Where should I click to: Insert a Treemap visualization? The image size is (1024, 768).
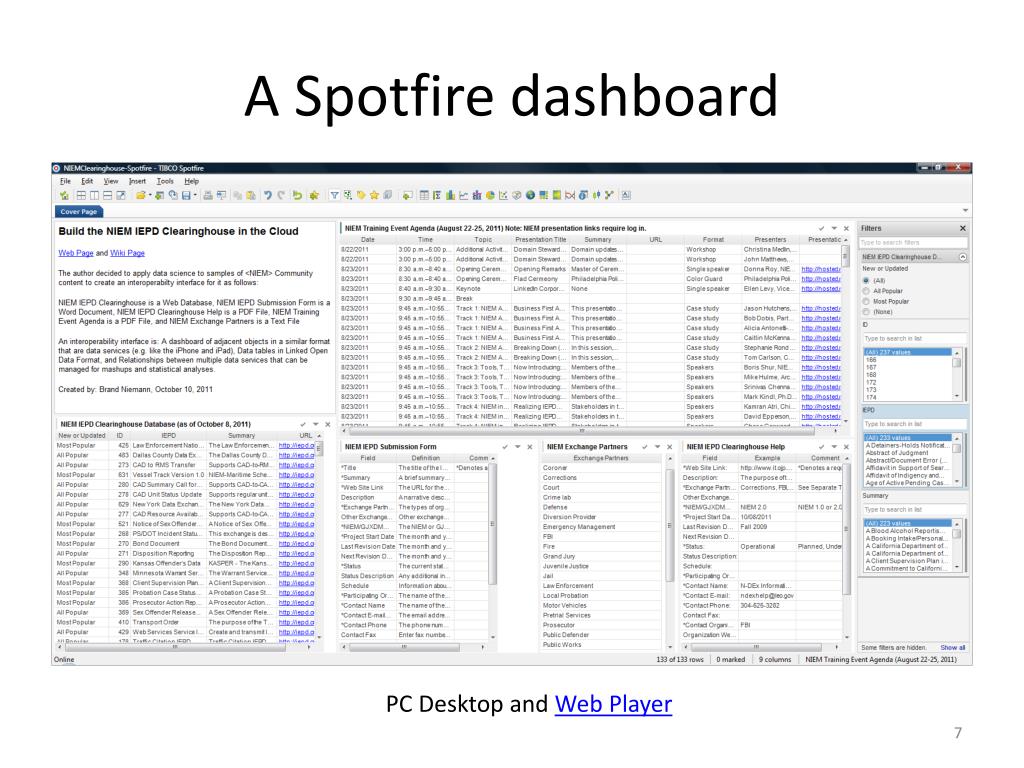[x=543, y=195]
